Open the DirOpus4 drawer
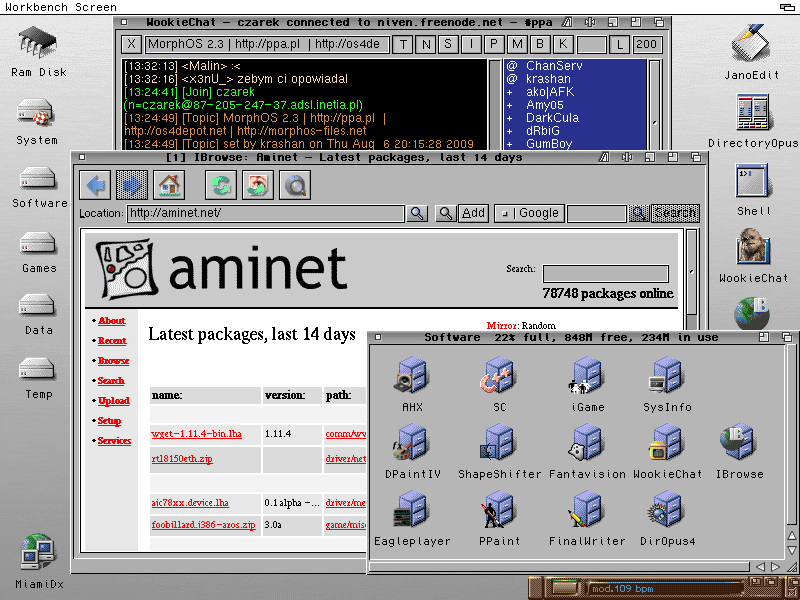 point(667,510)
